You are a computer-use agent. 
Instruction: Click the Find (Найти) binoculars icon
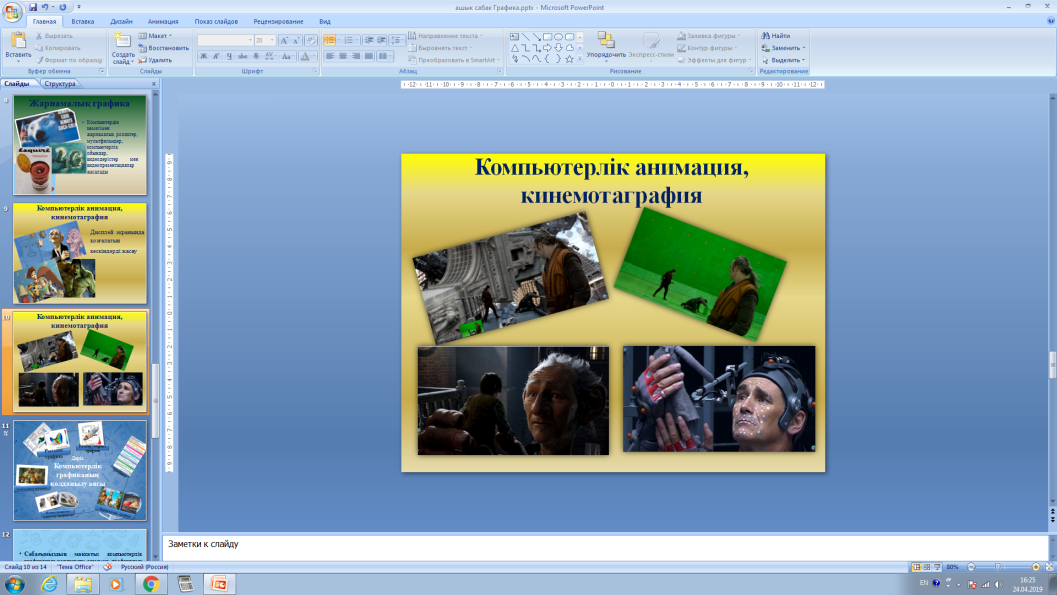point(765,36)
